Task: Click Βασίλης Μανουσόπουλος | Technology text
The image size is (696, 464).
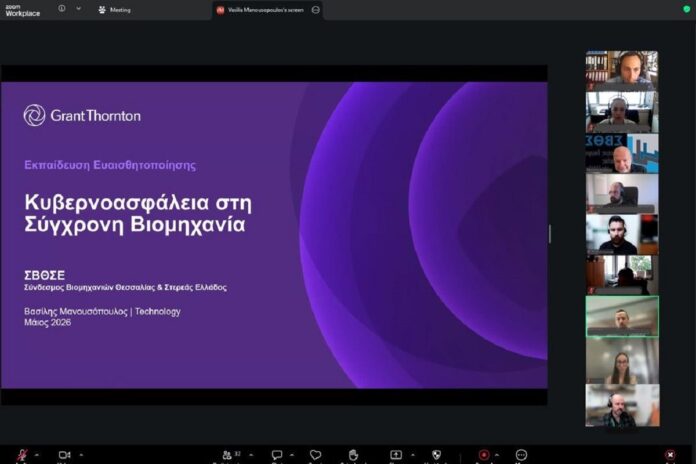Action: point(102,312)
